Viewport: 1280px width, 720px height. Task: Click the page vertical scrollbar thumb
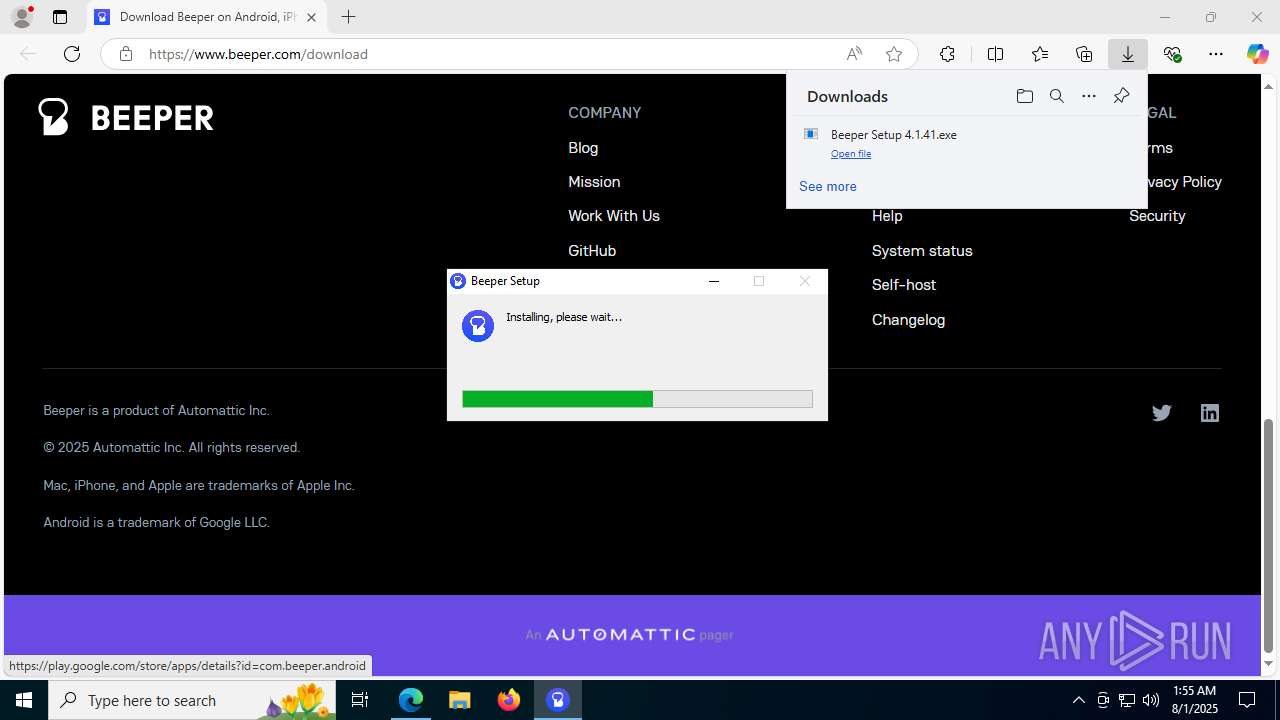coord(1269,534)
